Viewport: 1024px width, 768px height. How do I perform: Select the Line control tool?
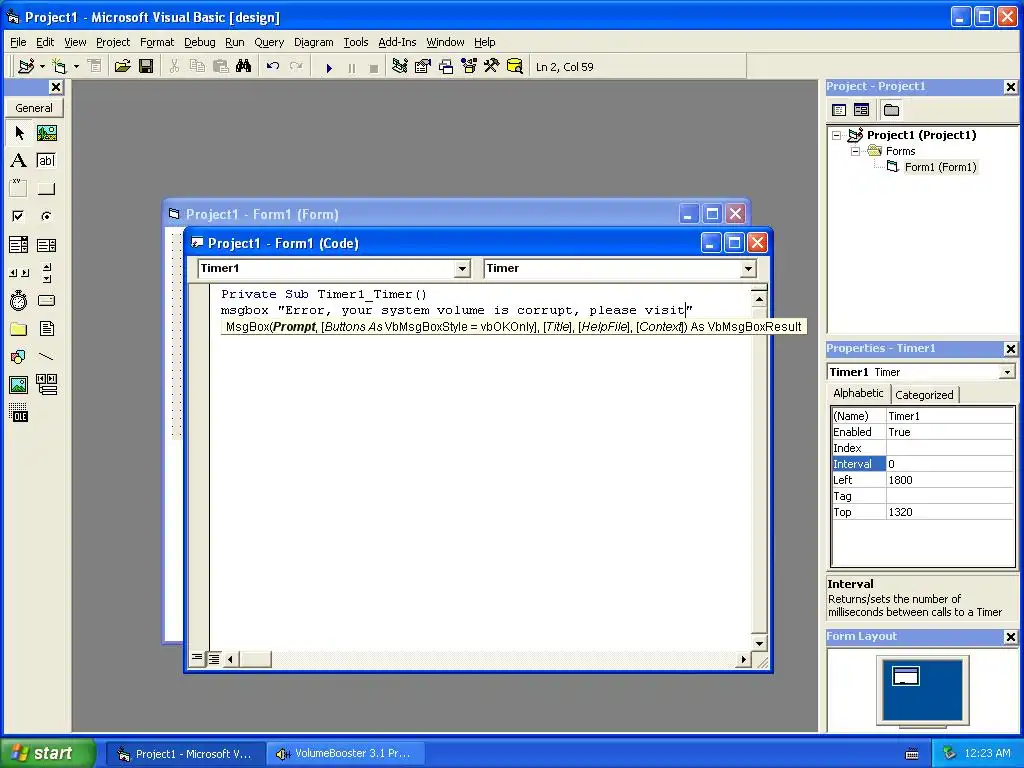click(x=46, y=357)
